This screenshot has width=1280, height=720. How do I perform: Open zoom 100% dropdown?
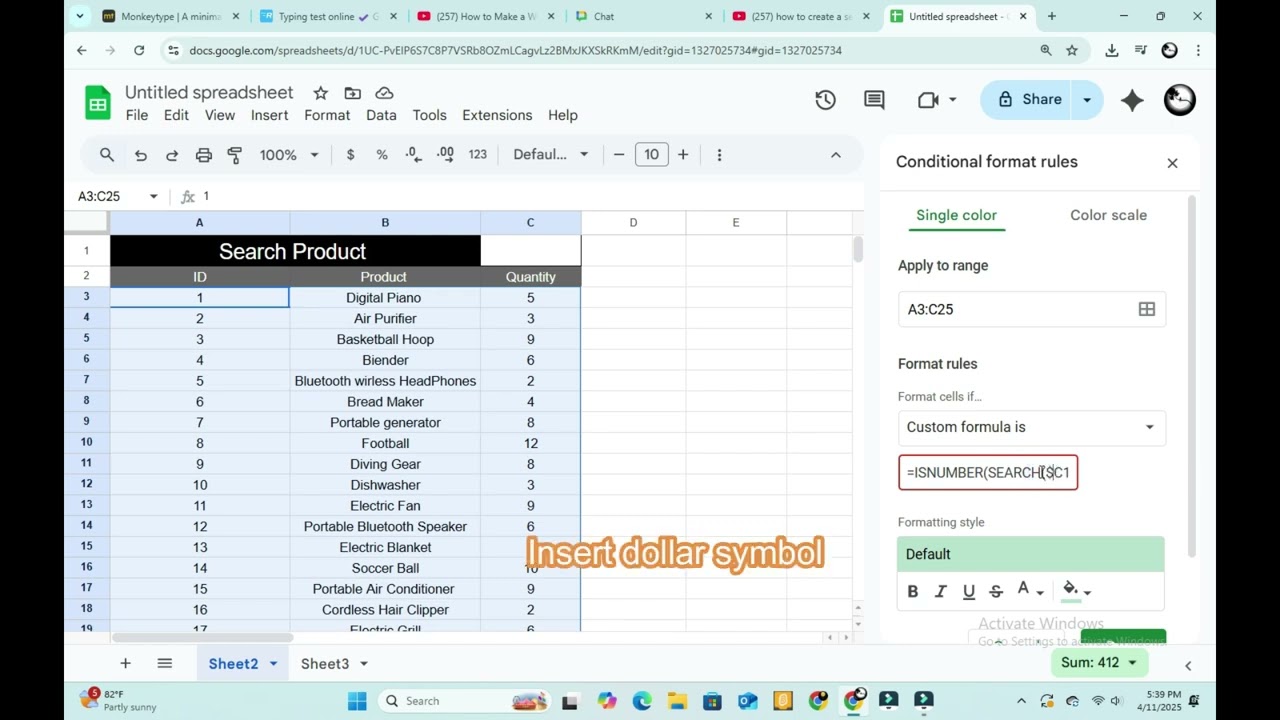(288, 155)
